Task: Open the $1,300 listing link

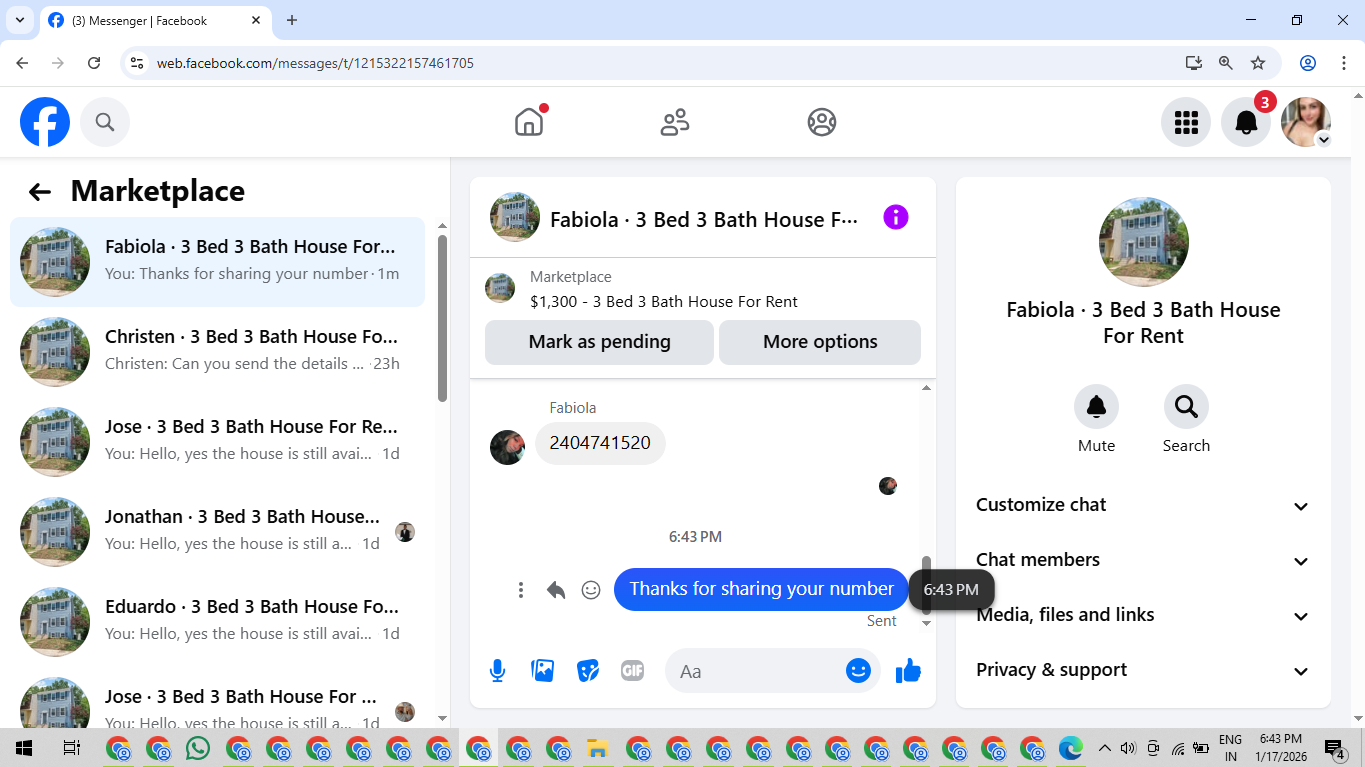Action: 664,301
